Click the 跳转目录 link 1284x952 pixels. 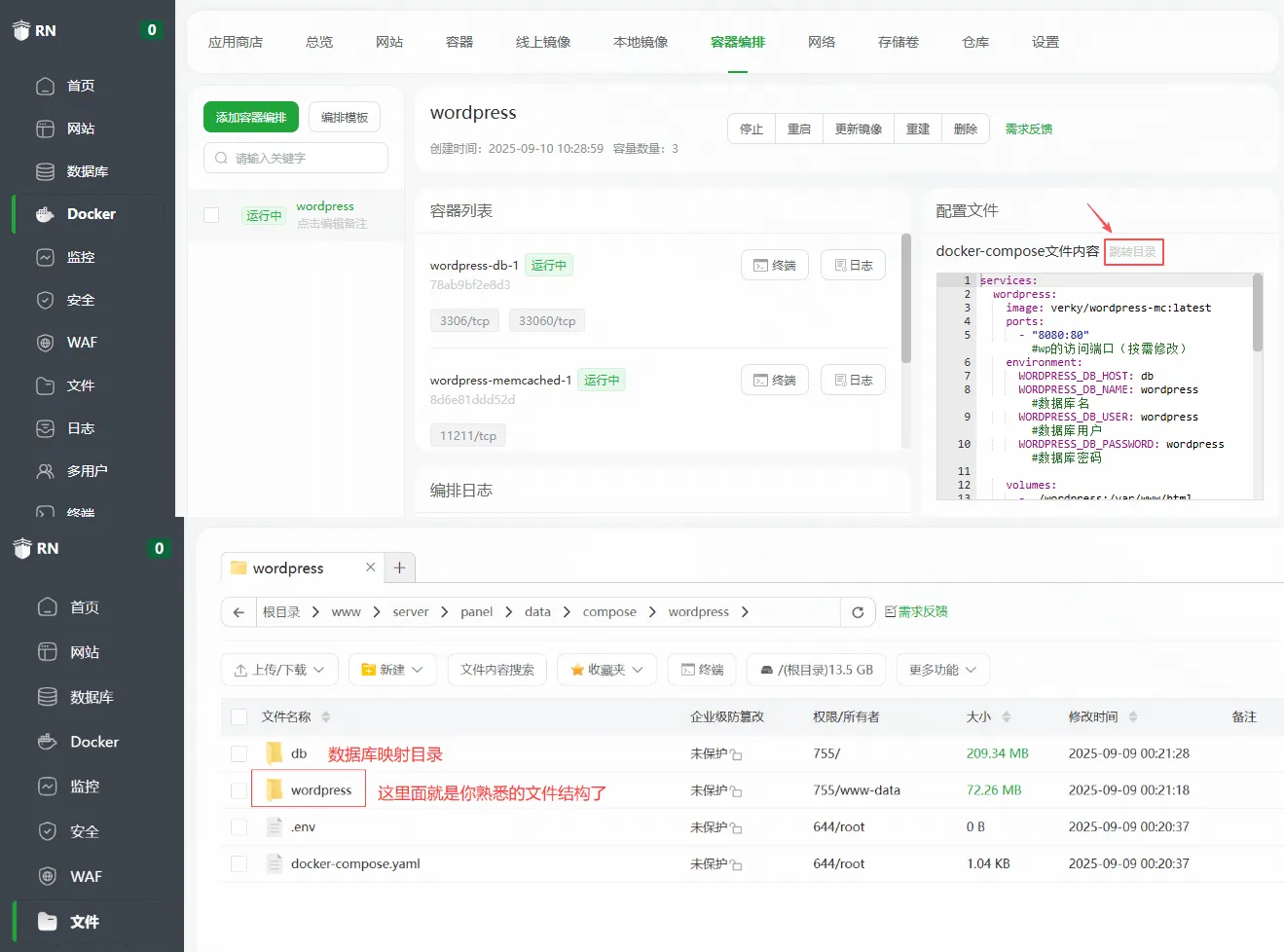tap(1133, 252)
